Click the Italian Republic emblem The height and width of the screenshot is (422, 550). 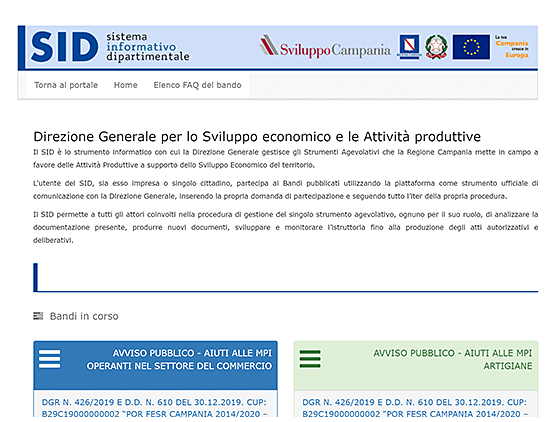pyautogui.click(x=436, y=47)
